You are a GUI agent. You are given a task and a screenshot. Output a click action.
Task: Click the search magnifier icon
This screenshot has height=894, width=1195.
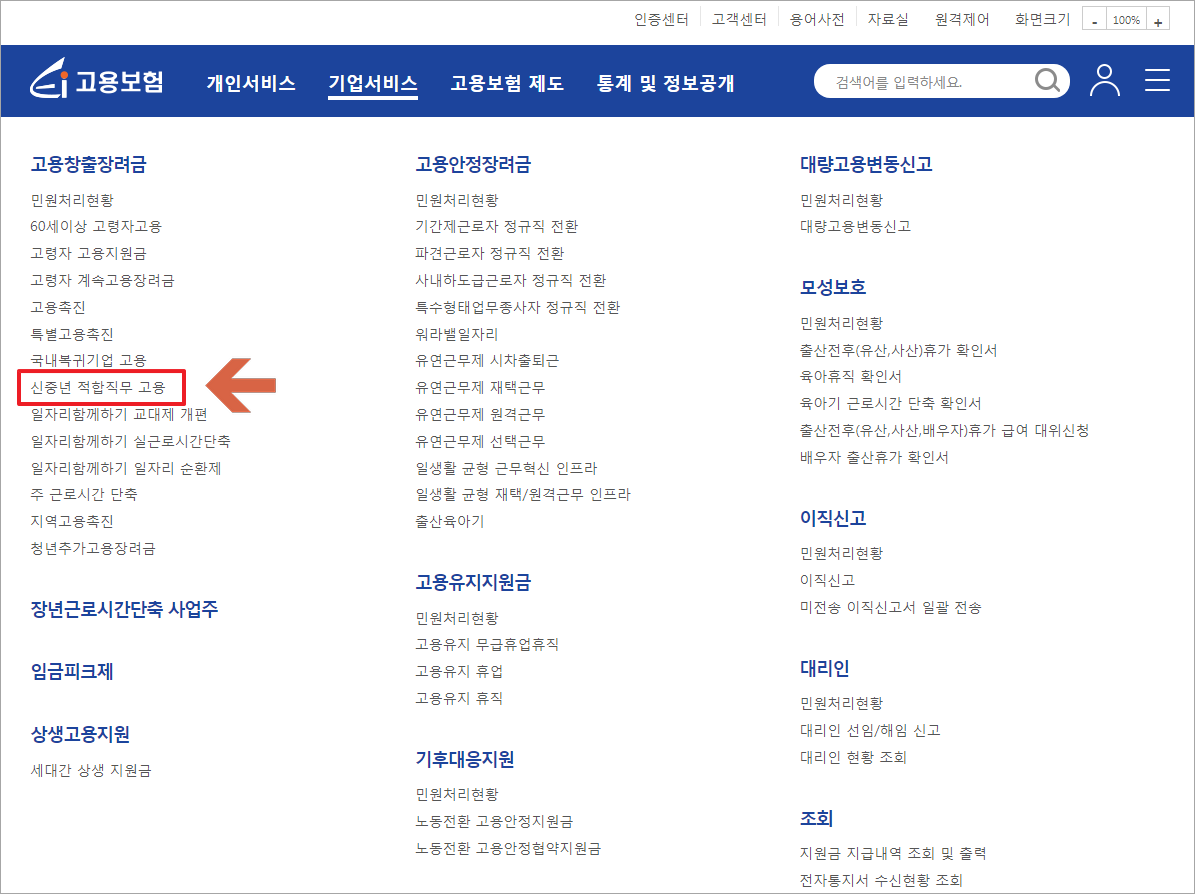click(1047, 81)
